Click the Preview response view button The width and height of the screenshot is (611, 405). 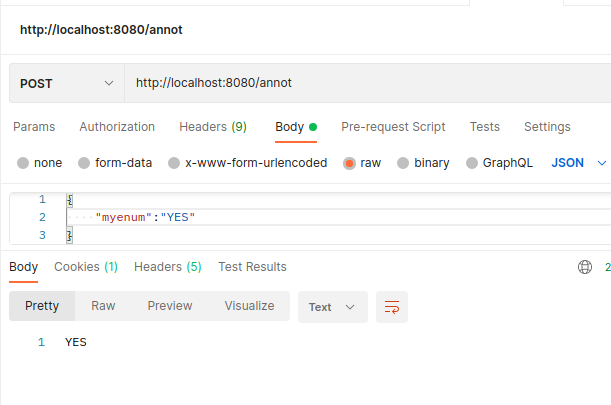coord(170,306)
